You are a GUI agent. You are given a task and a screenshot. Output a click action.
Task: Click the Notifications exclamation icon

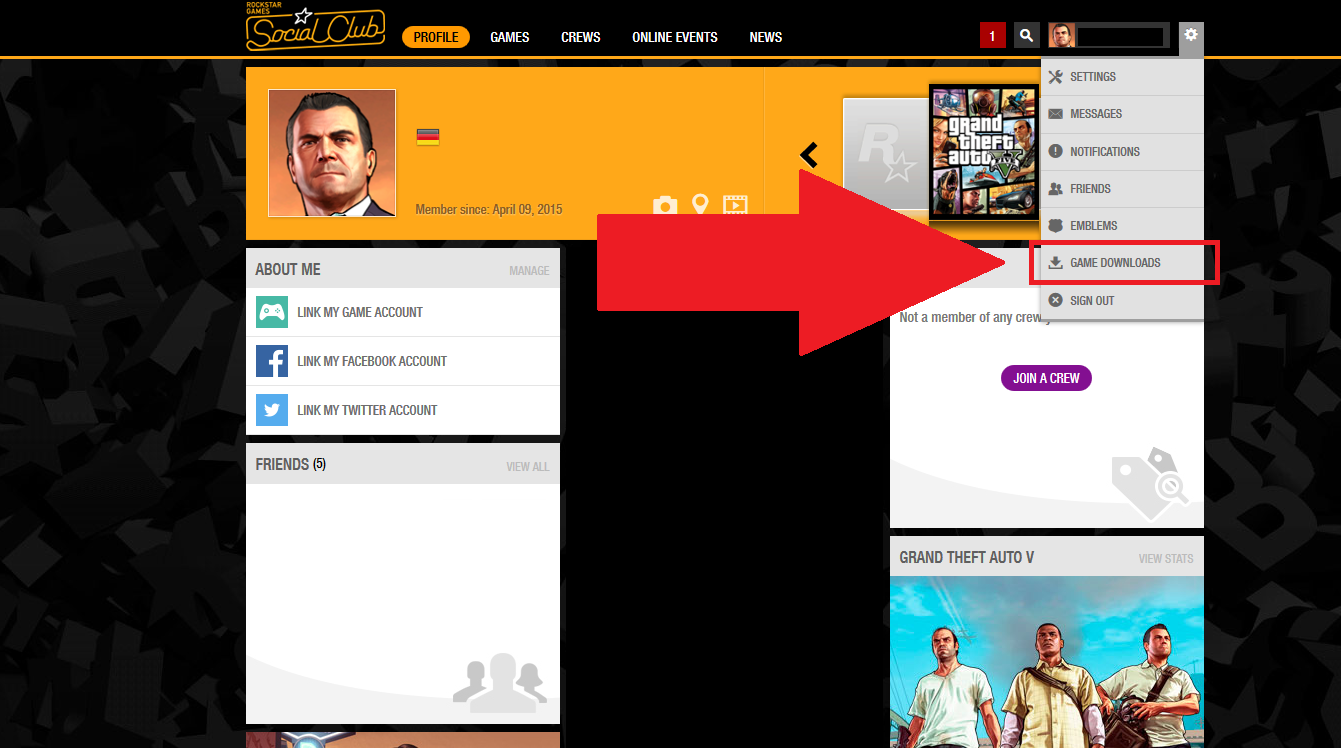click(1055, 151)
